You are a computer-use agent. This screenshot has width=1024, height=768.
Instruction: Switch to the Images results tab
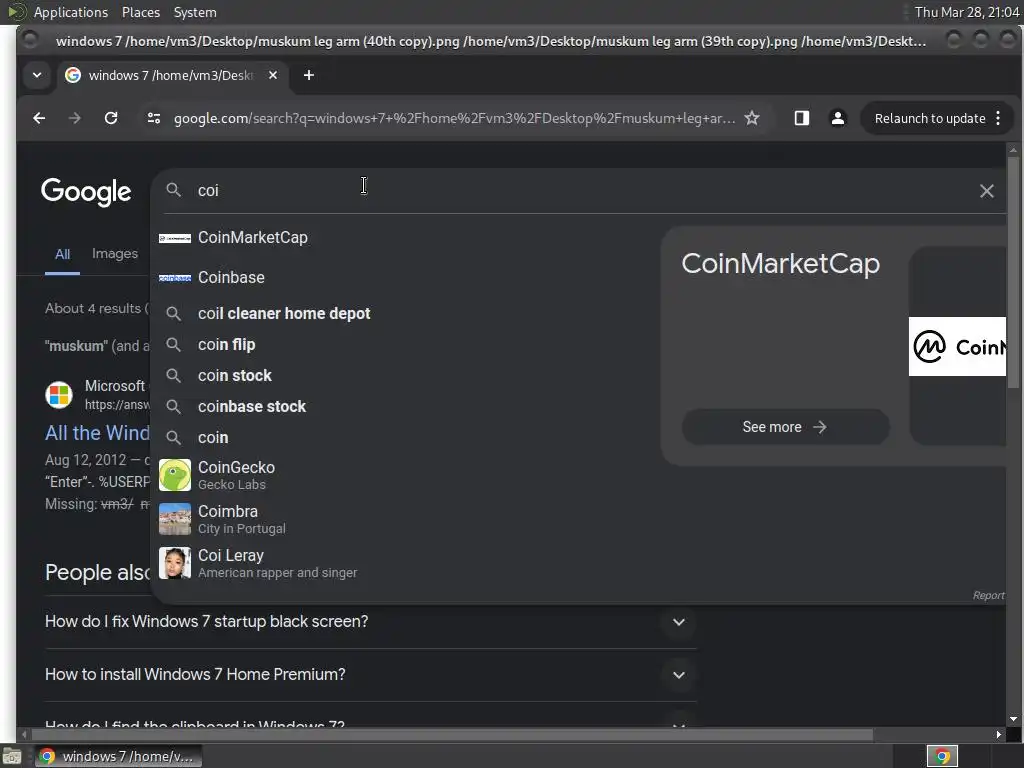(x=115, y=253)
